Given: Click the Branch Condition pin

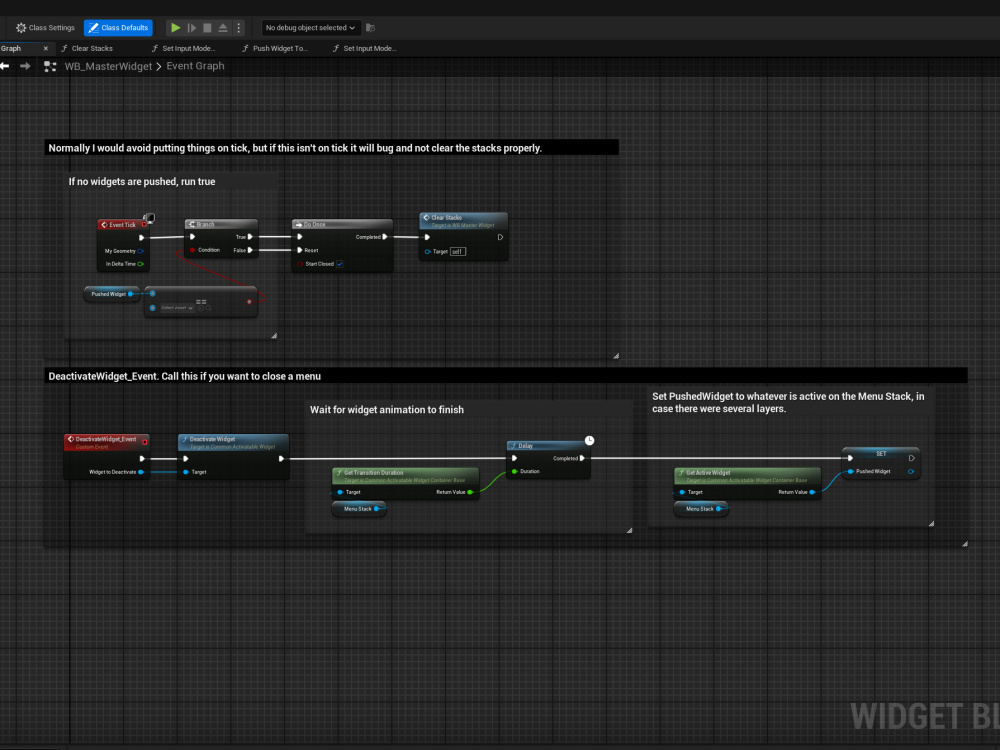Looking at the screenshot, I should pyautogui.click(x=193, y=250).
